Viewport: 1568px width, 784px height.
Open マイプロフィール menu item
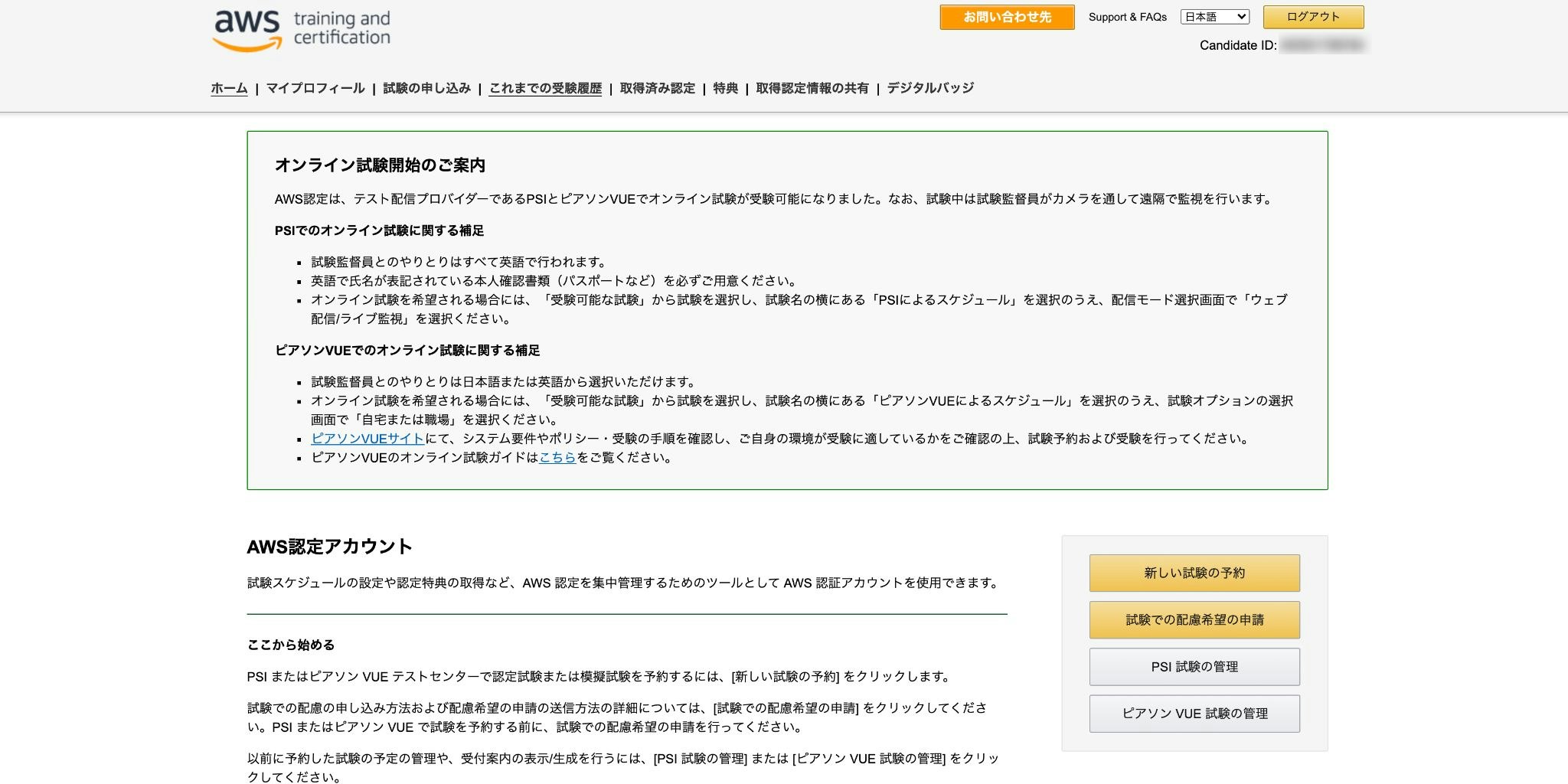pyautogui.click(x=315, y=88)
